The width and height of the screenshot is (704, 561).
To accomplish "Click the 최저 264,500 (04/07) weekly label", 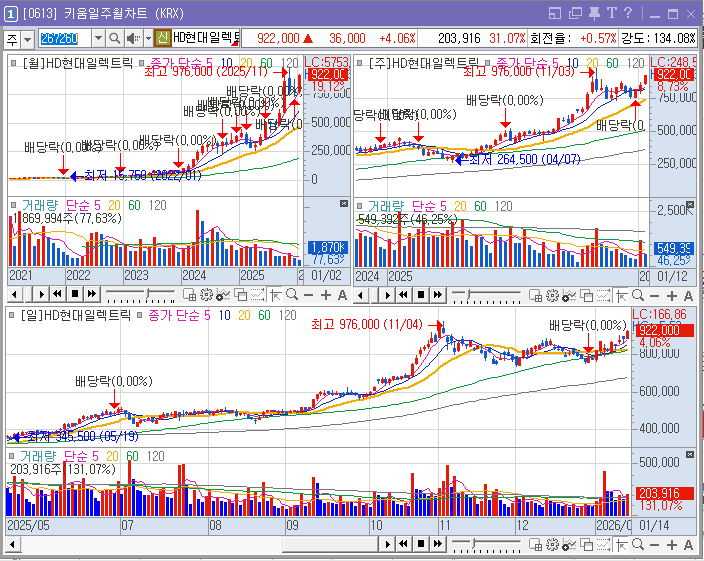I will tap(525, 159).
